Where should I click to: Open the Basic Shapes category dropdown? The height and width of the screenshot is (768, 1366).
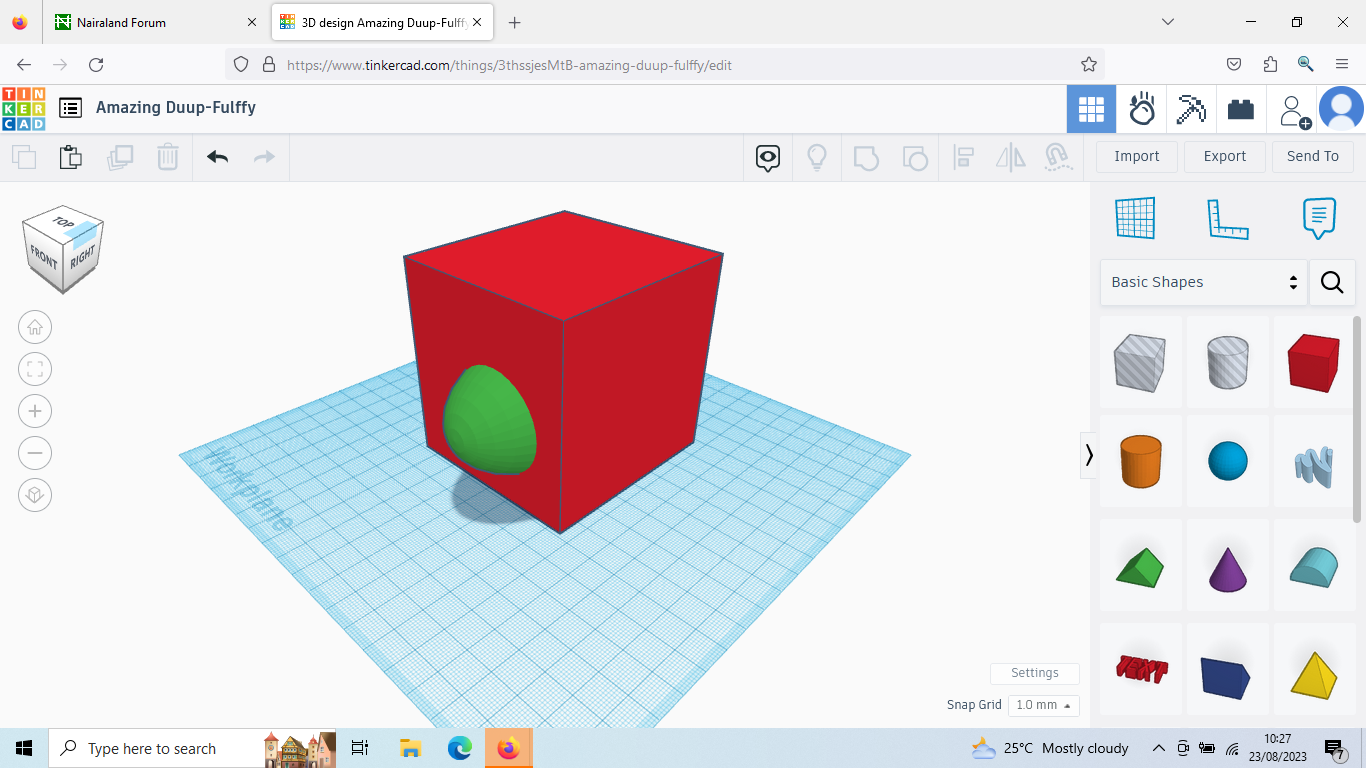pyautogui.click(x=1203, y=282)
